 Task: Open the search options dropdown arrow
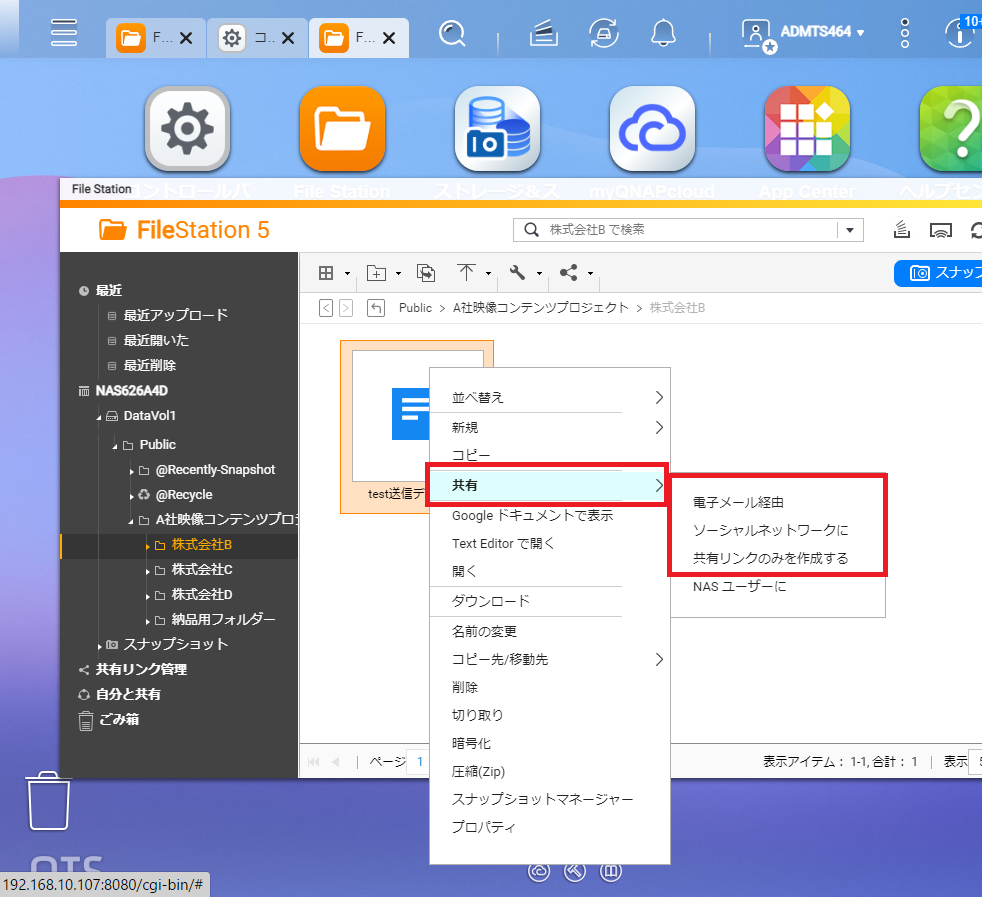[x=850, y=230]
